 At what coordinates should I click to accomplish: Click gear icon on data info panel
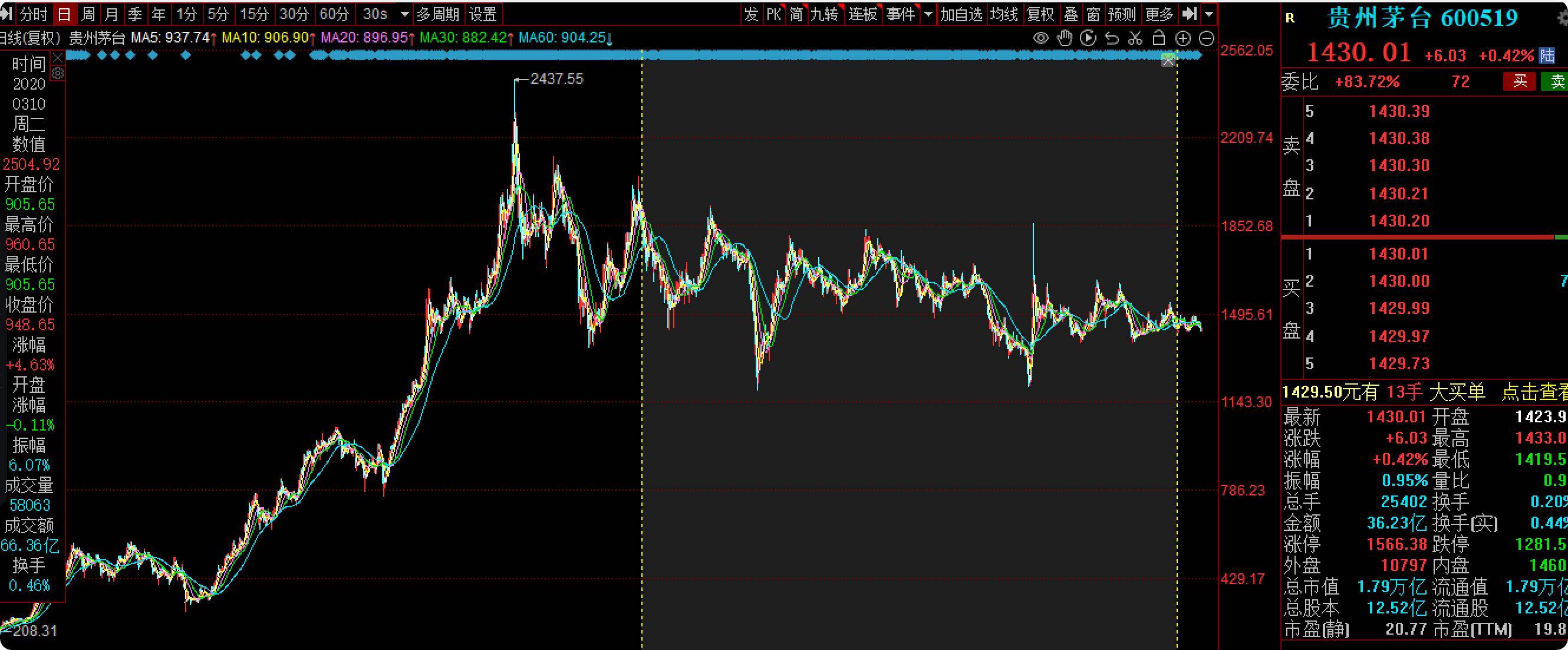point(58,73)
